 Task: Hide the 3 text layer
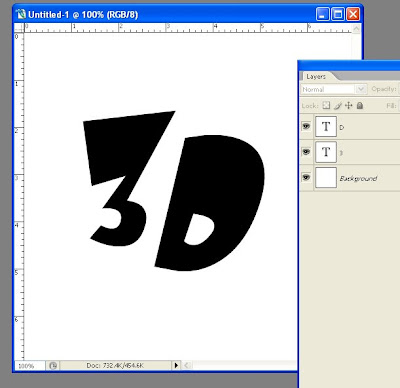click(x=306, y=152)
